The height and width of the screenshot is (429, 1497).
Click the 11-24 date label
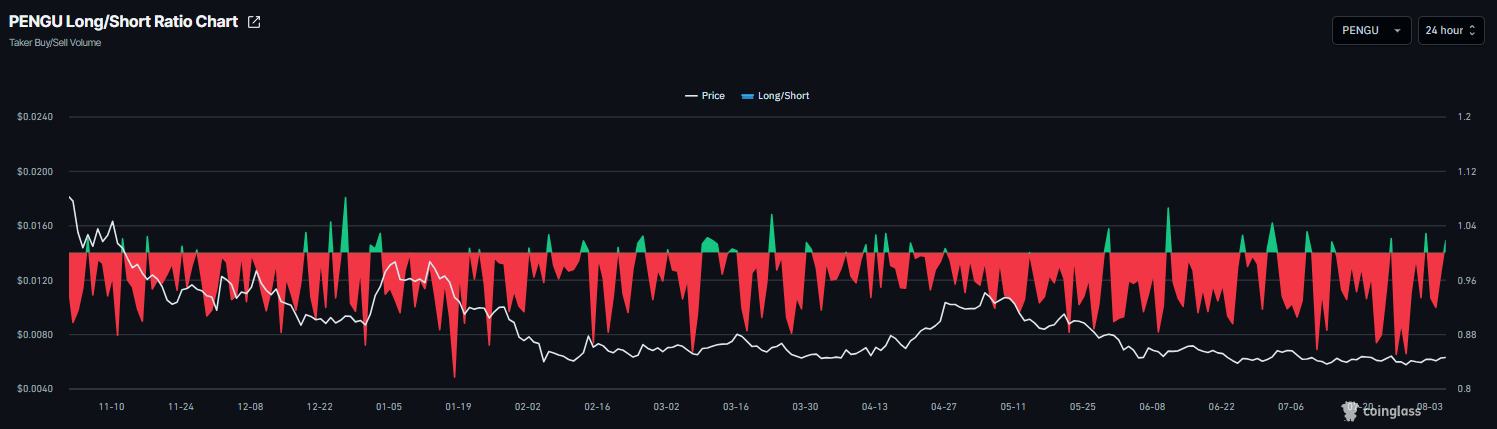click(x=181, y=407)
